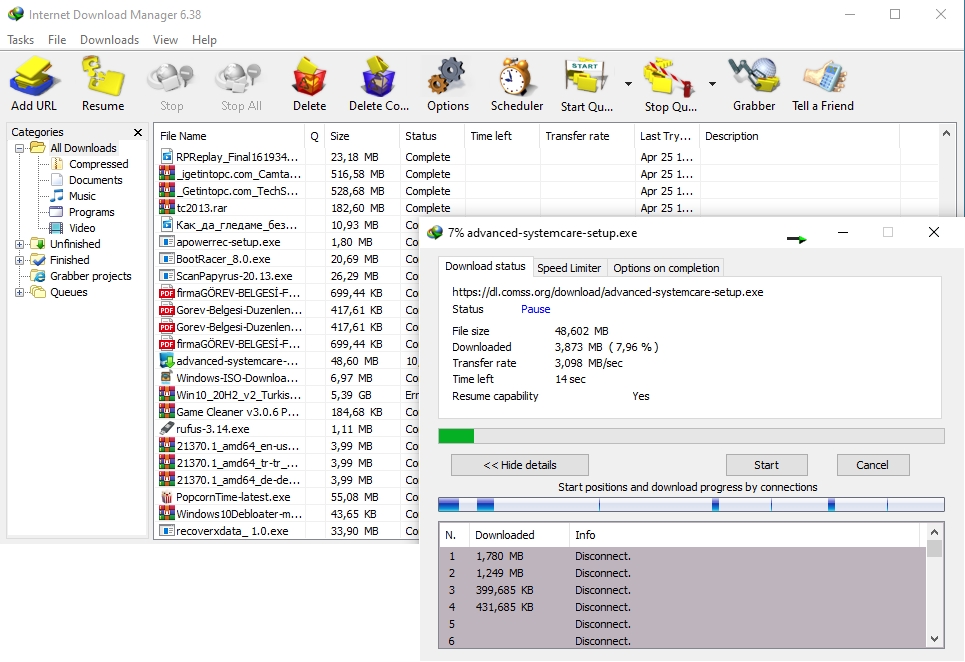Select the Compressed category
The width and height of the screenshot is (965, 662).
98,164
